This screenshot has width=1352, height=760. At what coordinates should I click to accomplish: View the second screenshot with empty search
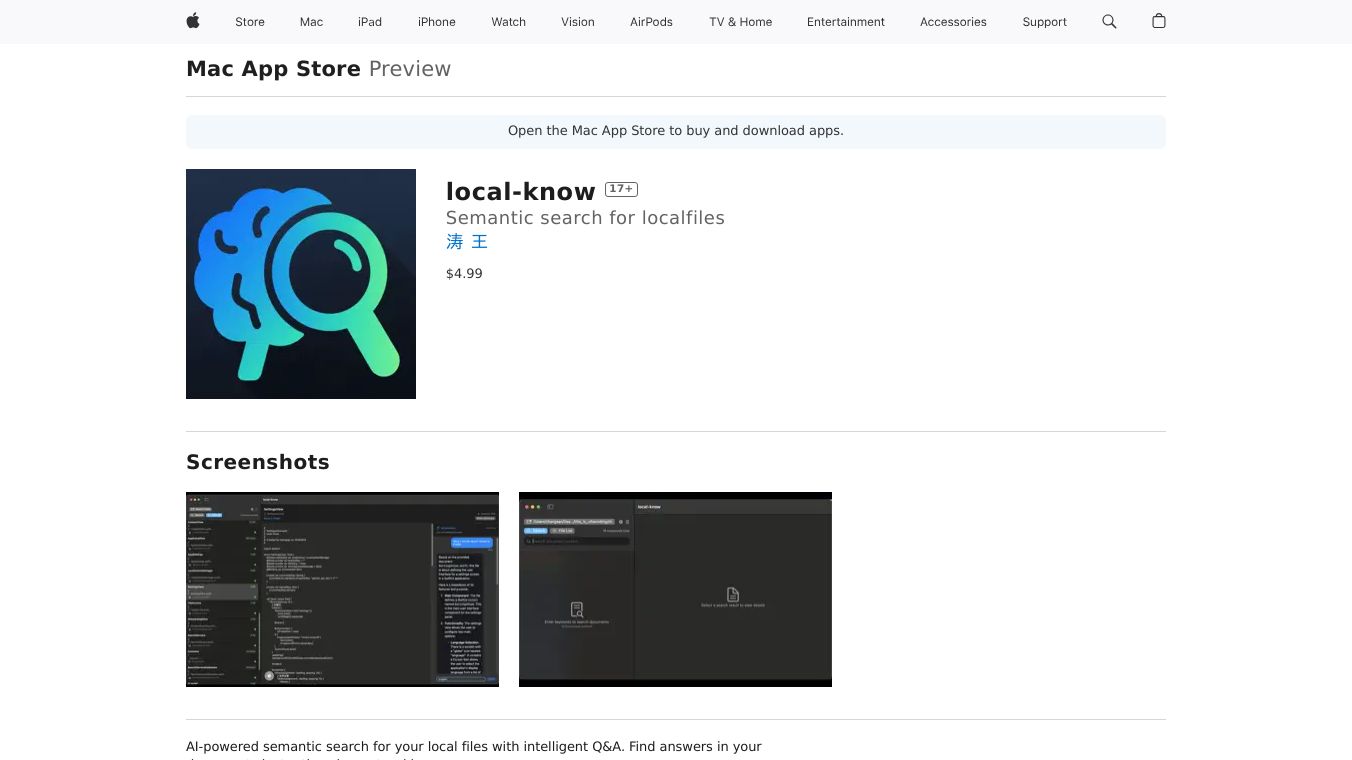675,589
